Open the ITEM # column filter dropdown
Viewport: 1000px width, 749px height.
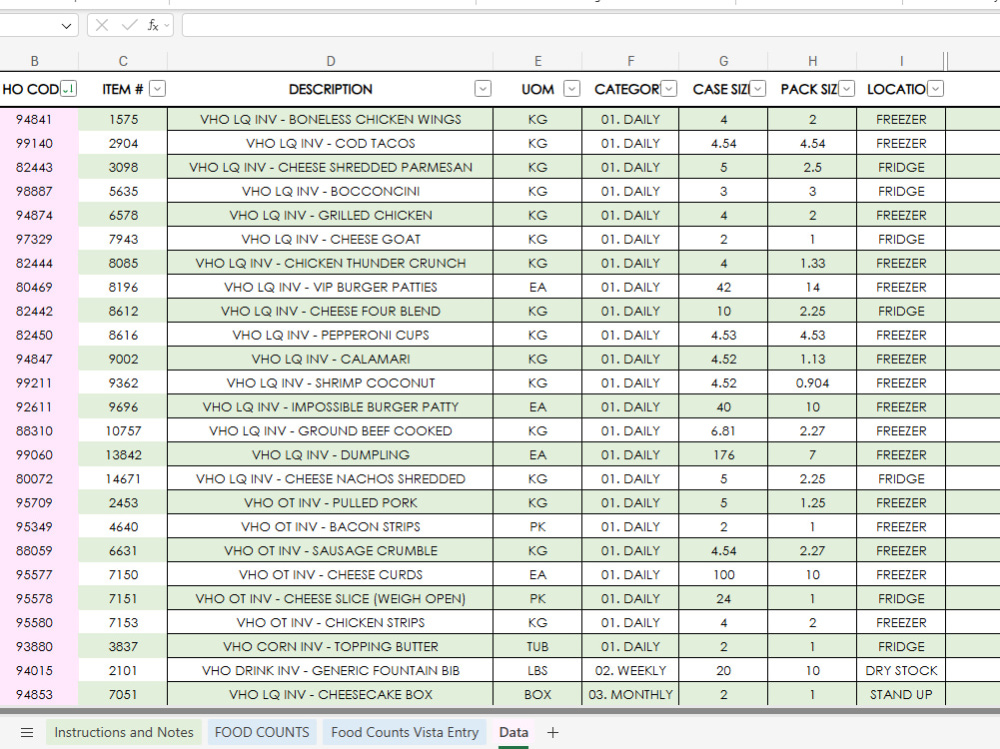[x=158, y=89]
